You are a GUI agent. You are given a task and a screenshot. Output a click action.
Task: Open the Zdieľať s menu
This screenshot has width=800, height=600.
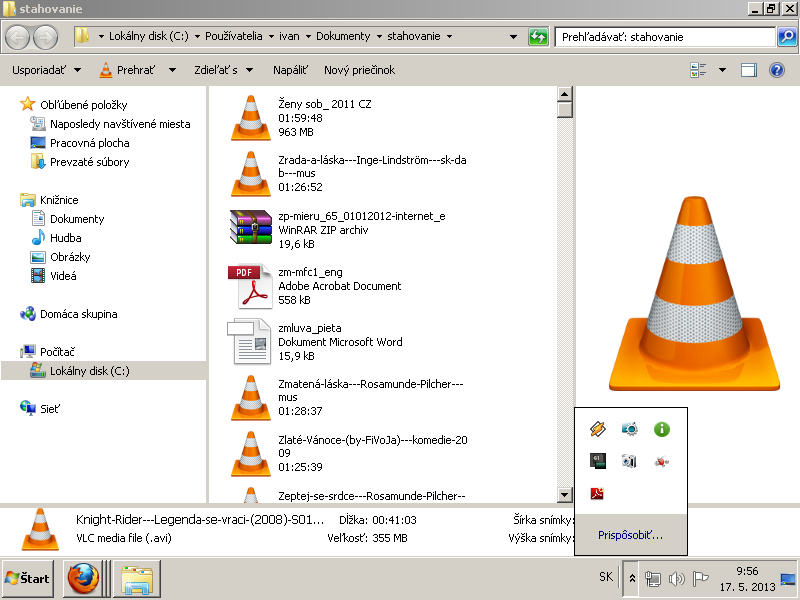click(x=223, y=70)
